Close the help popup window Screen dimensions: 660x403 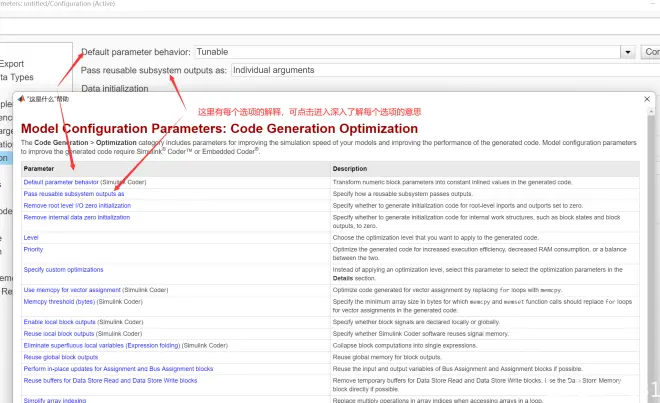647,99
